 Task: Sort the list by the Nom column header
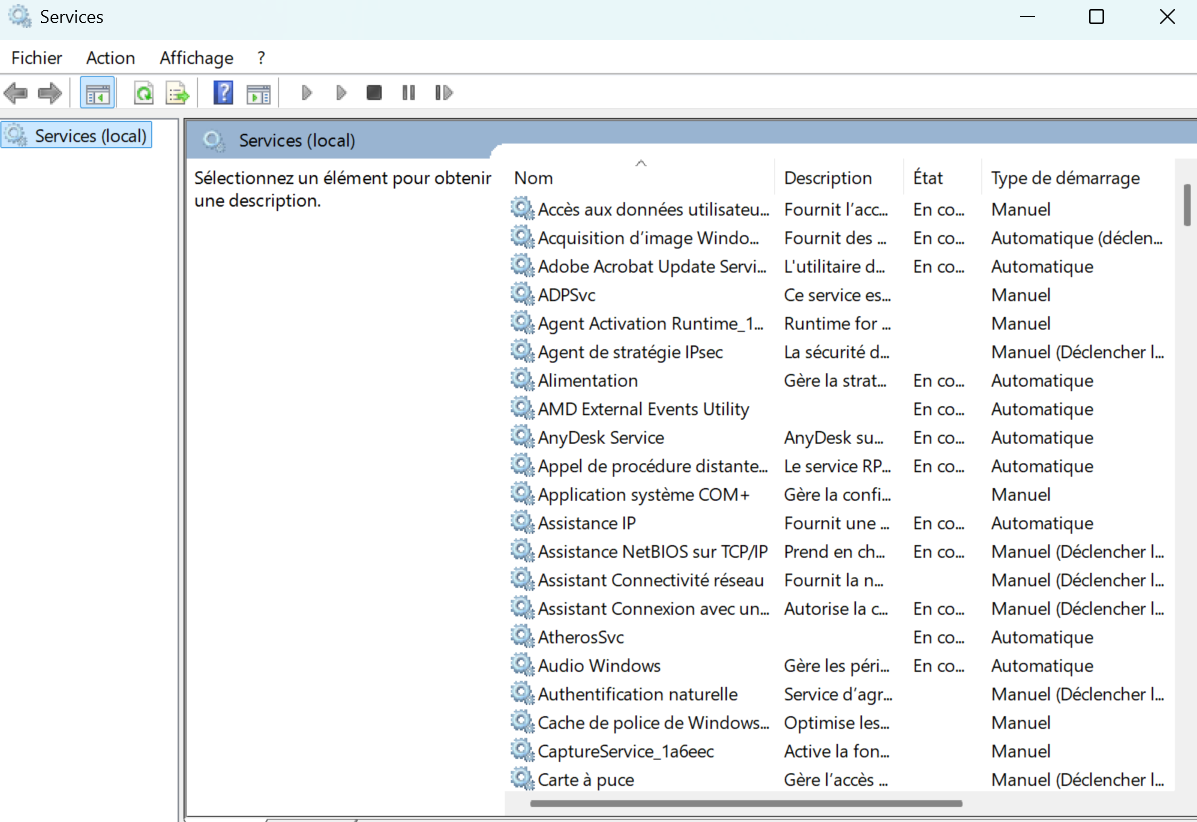[x=534, y=178]
